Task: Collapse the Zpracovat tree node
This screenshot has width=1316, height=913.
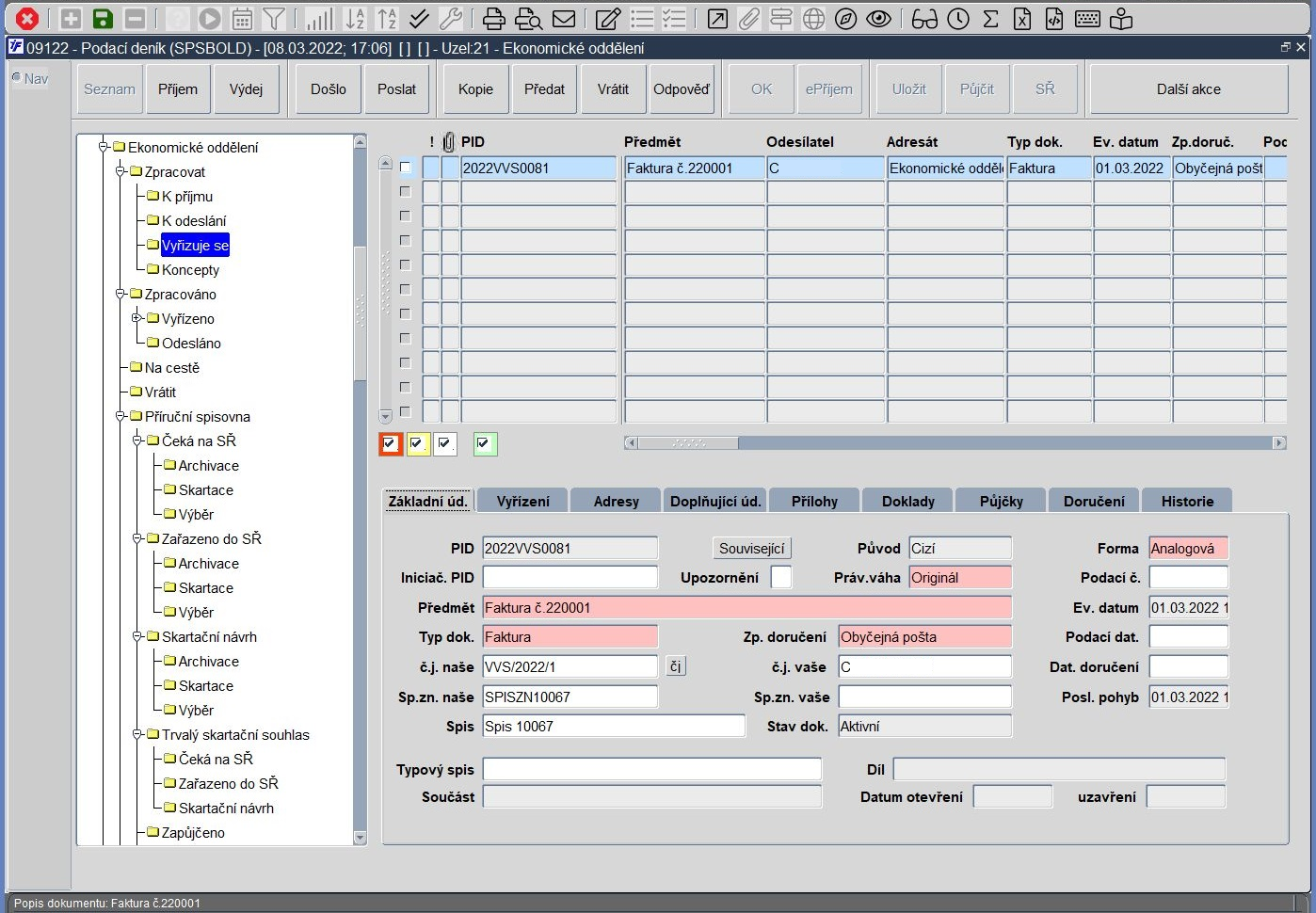Action: click(x=120, y=172)
